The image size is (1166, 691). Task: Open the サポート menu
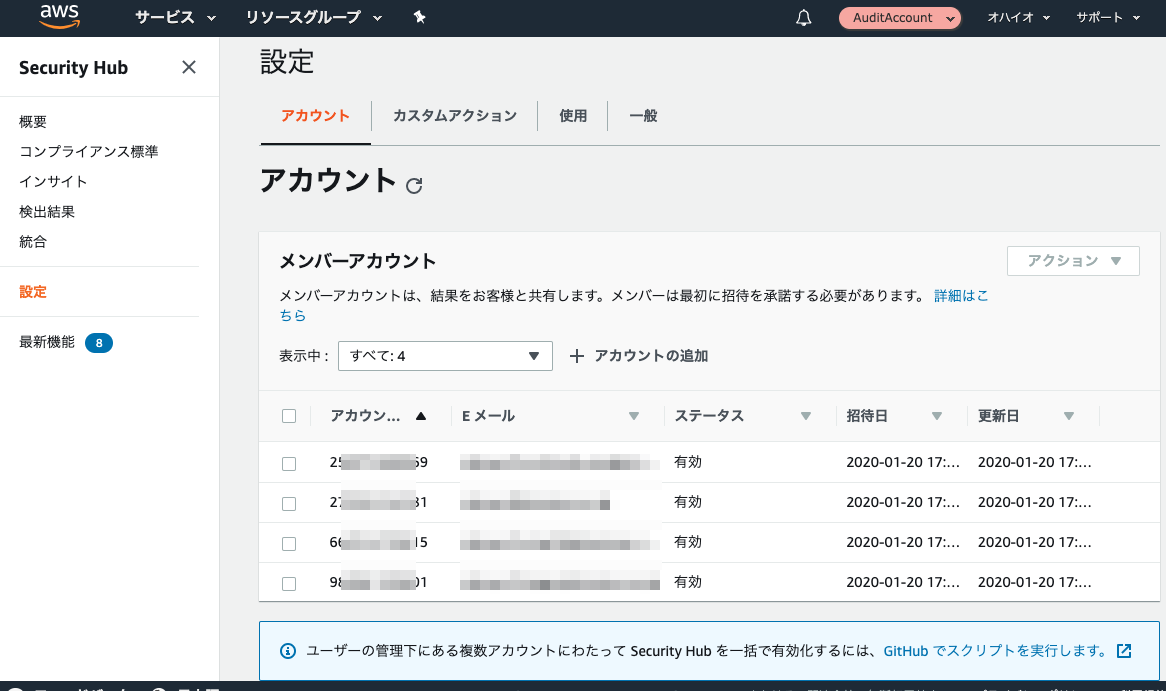[1108, 17]
